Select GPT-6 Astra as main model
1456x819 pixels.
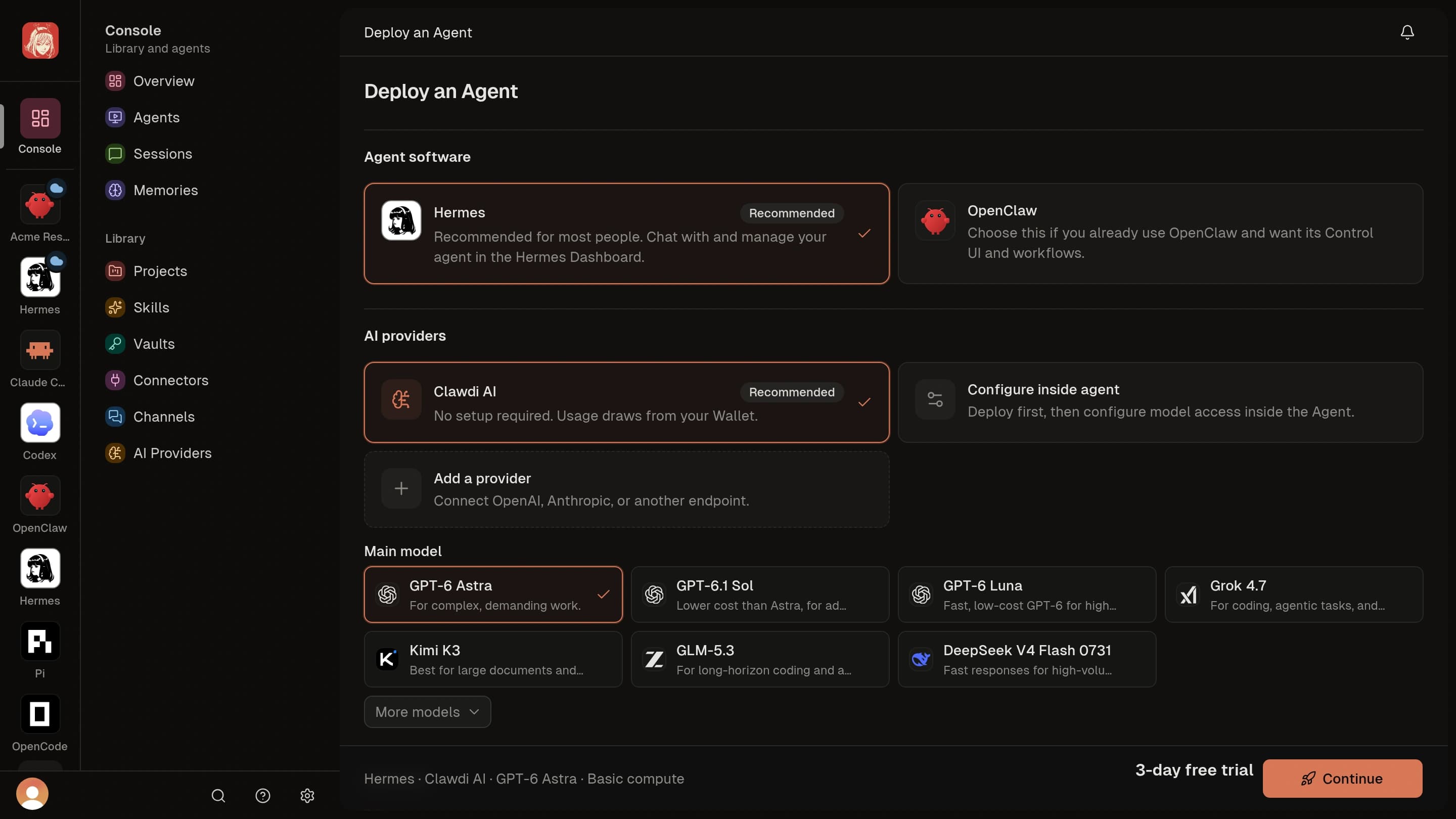493,595
